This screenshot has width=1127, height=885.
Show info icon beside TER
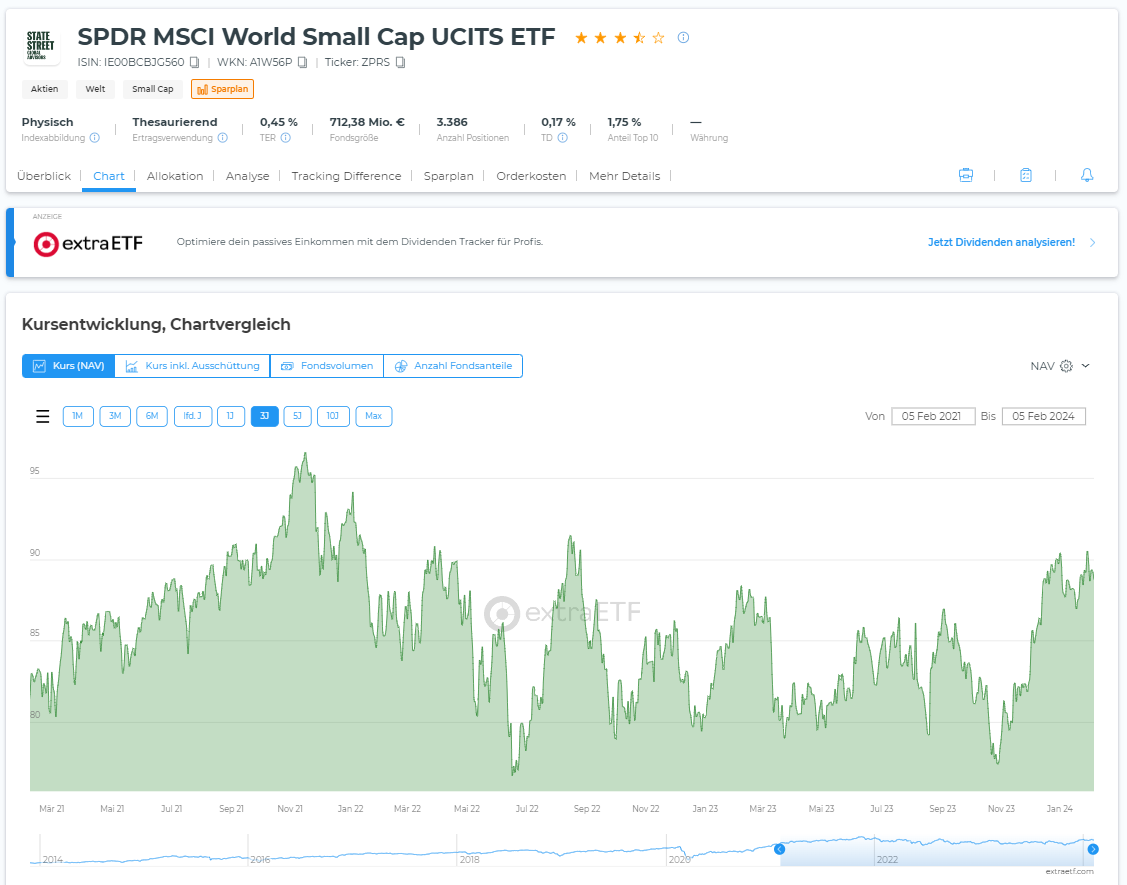tap(285, 138)
